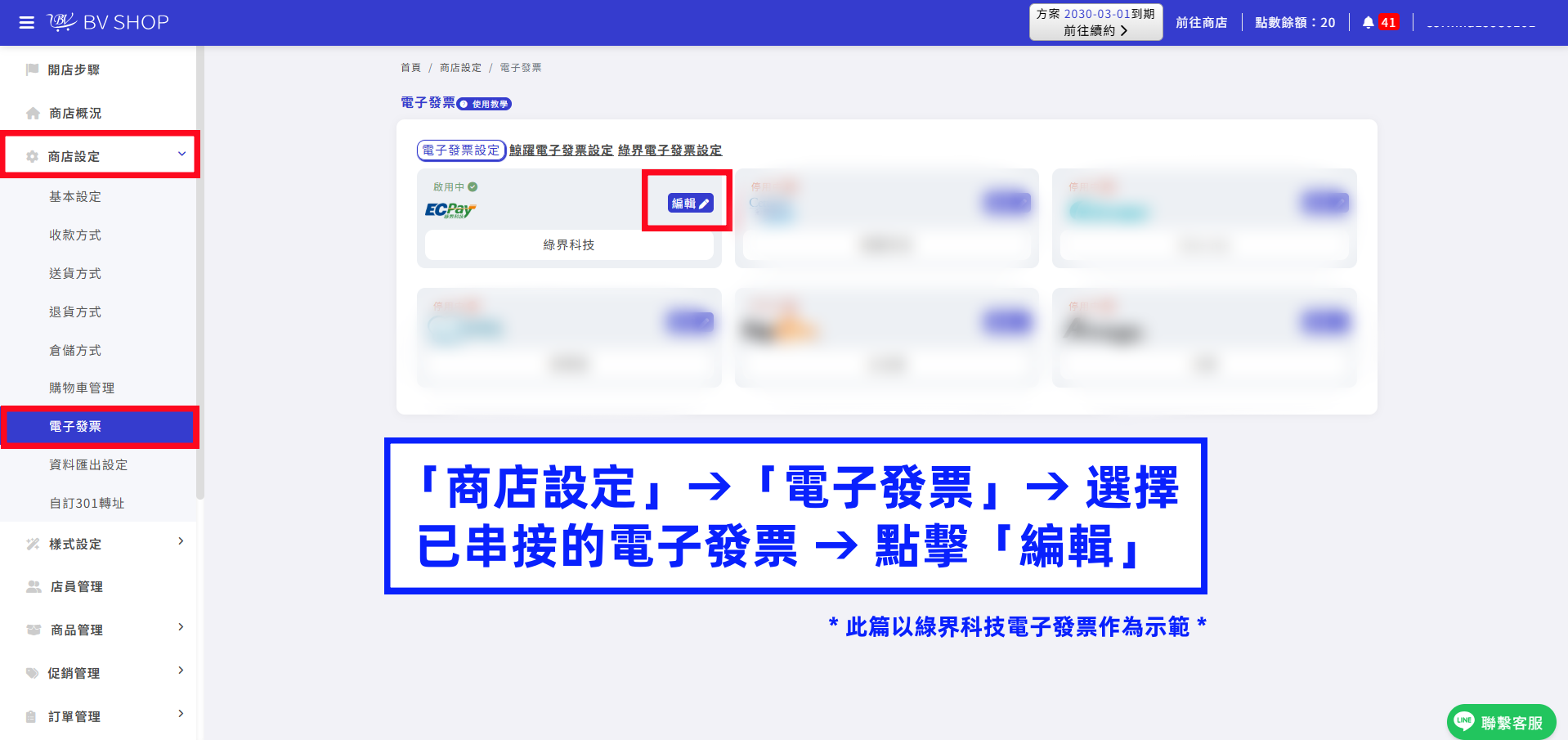The height and width of the screenshot is (740, 1568).
Task: Click the sidebar scrollbar
Action: [x=200, y=274]
